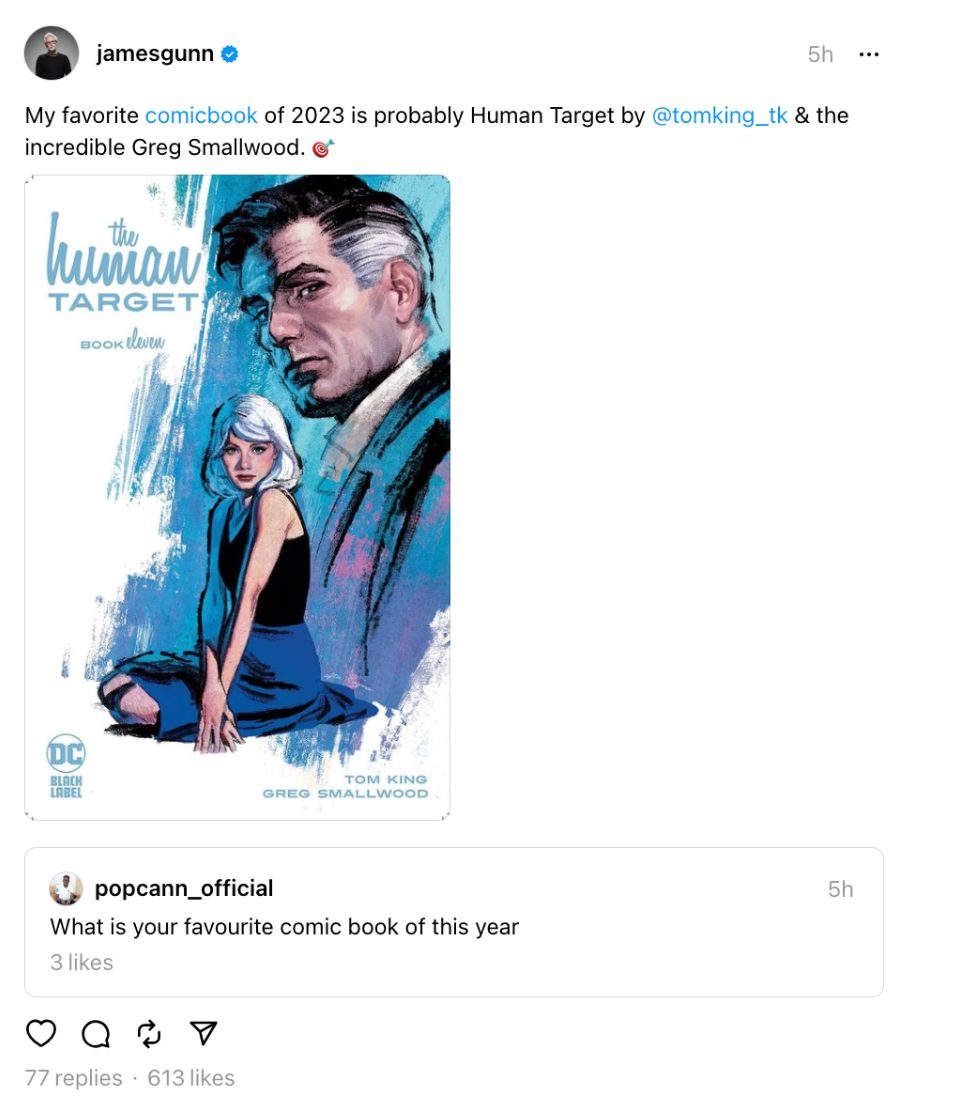Open the @tomking_tk mention
The width and height of the screenshot is (977, 1108).
point(719,115)
